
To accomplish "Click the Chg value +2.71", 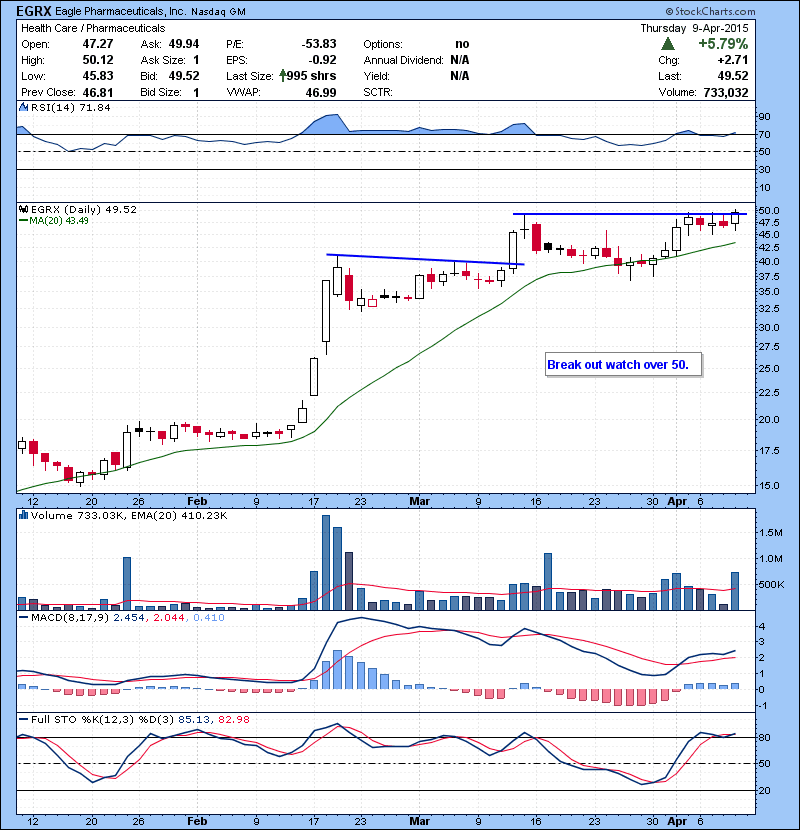I will (x=733, y=60).
